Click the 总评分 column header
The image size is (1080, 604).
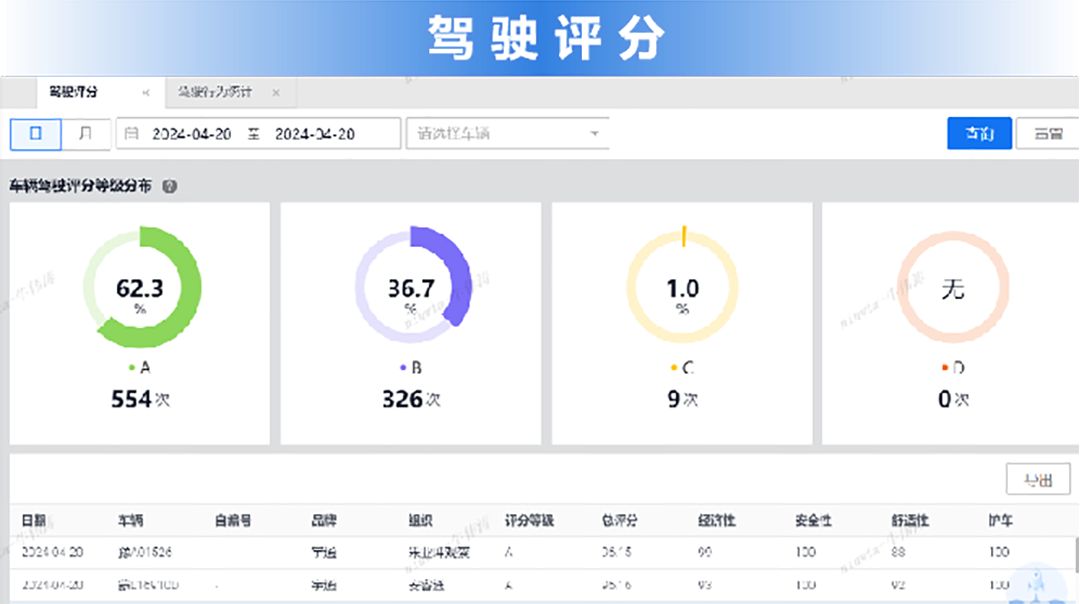coord(619,521)
